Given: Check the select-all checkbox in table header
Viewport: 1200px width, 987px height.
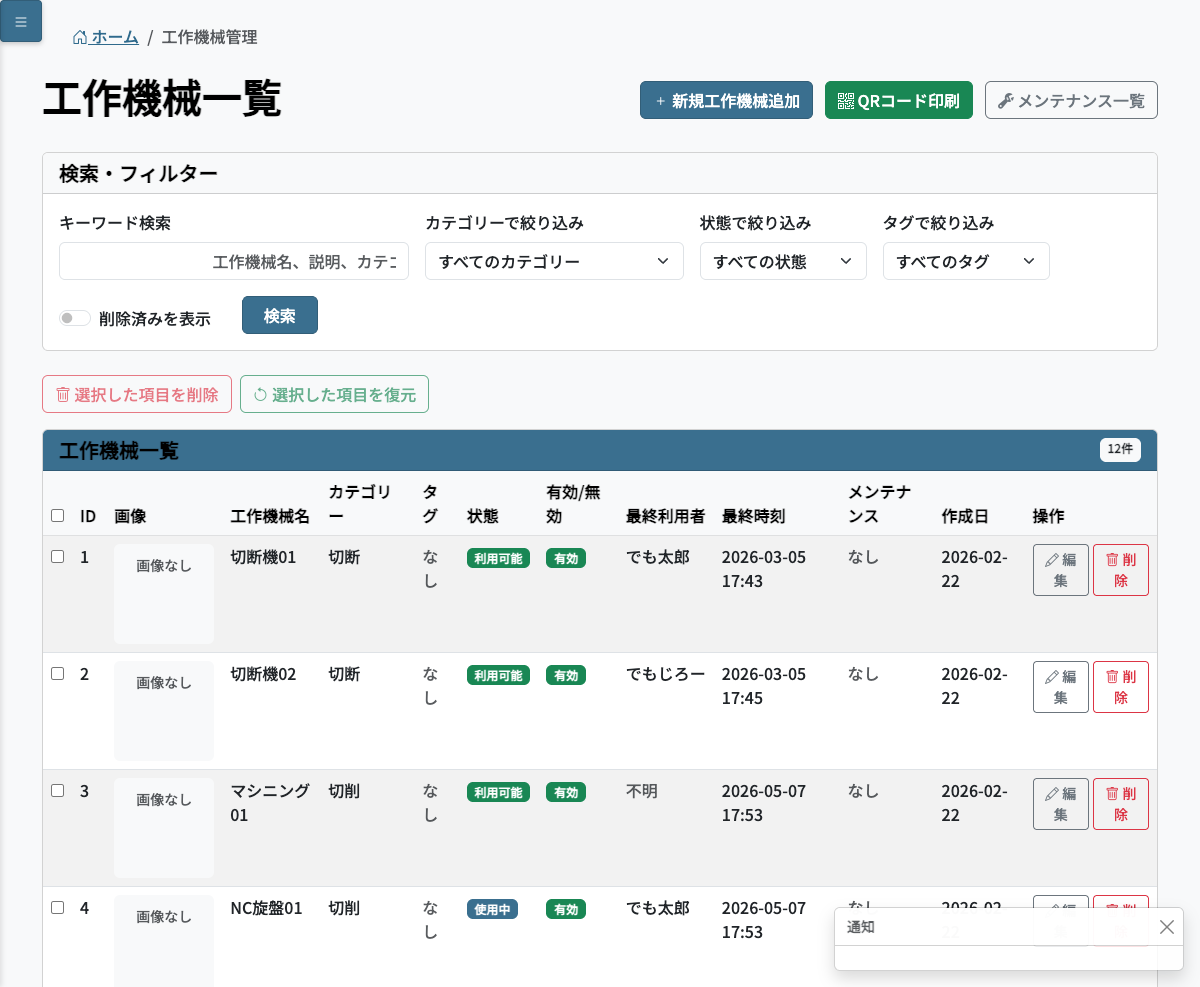Looking at the screenshot, I should coord(57,516).
